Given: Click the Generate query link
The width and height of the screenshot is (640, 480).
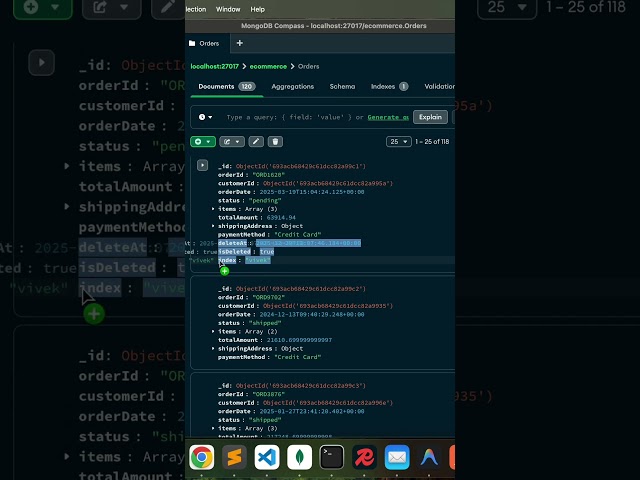Looking at the screenshot, I should tap(388, 117).
